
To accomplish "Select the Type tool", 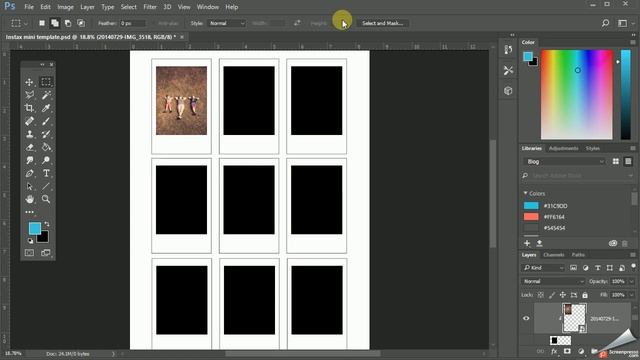I will (x=46, y=173).
